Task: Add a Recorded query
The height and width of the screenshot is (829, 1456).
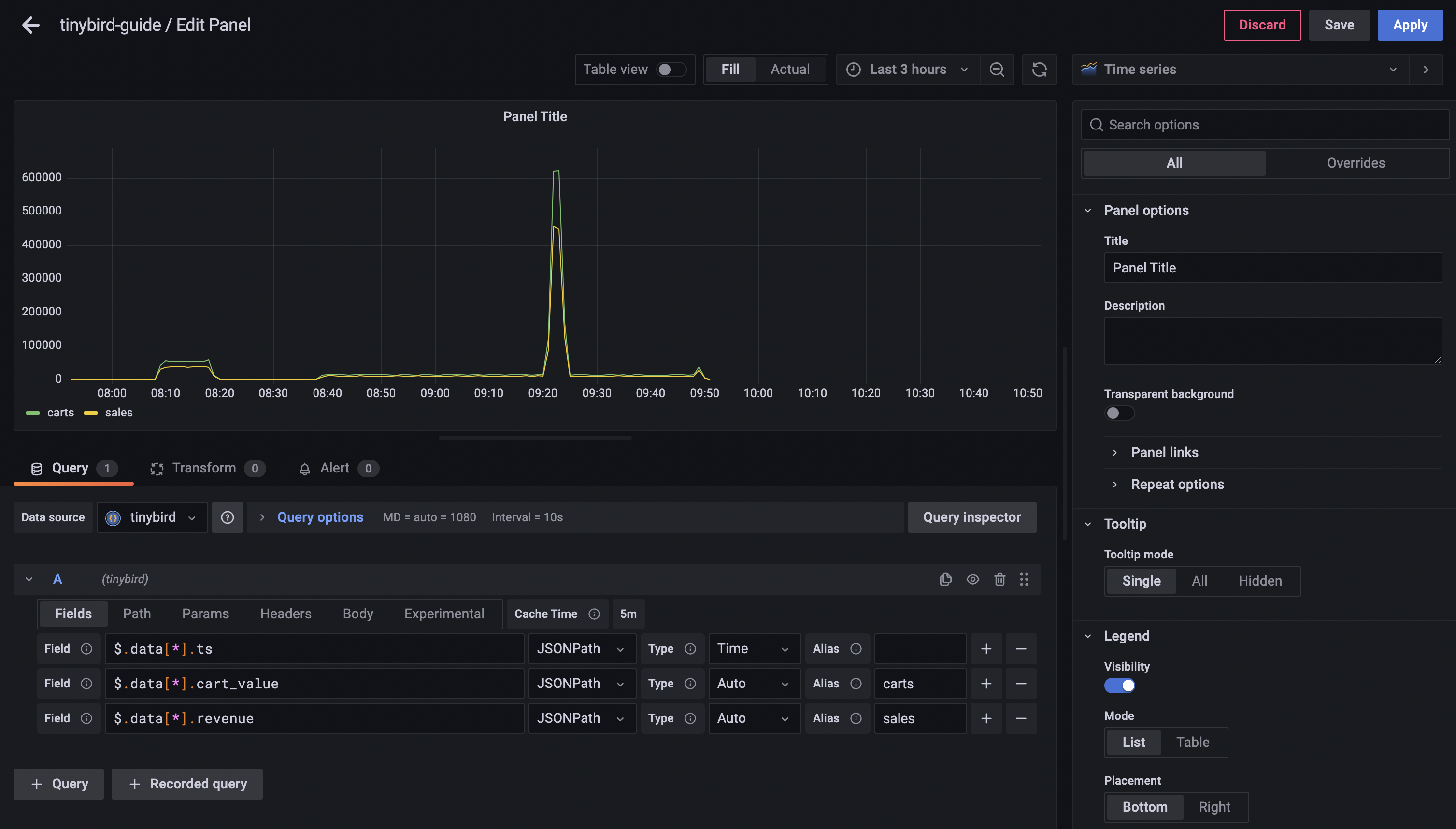Action: click(x=186, y=784)
